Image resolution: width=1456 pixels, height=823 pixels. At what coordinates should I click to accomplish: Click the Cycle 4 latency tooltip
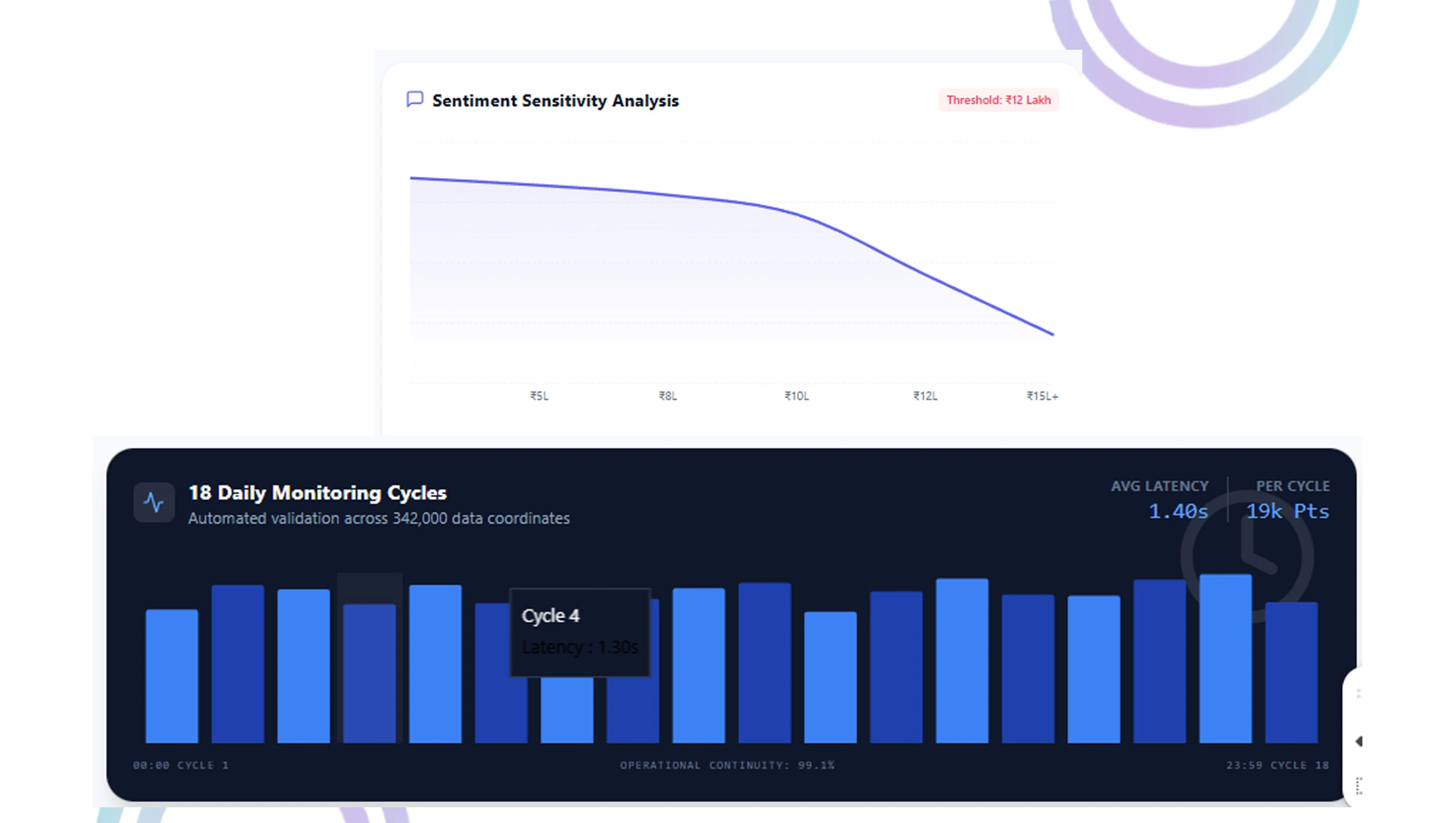[x=580, y=632]
